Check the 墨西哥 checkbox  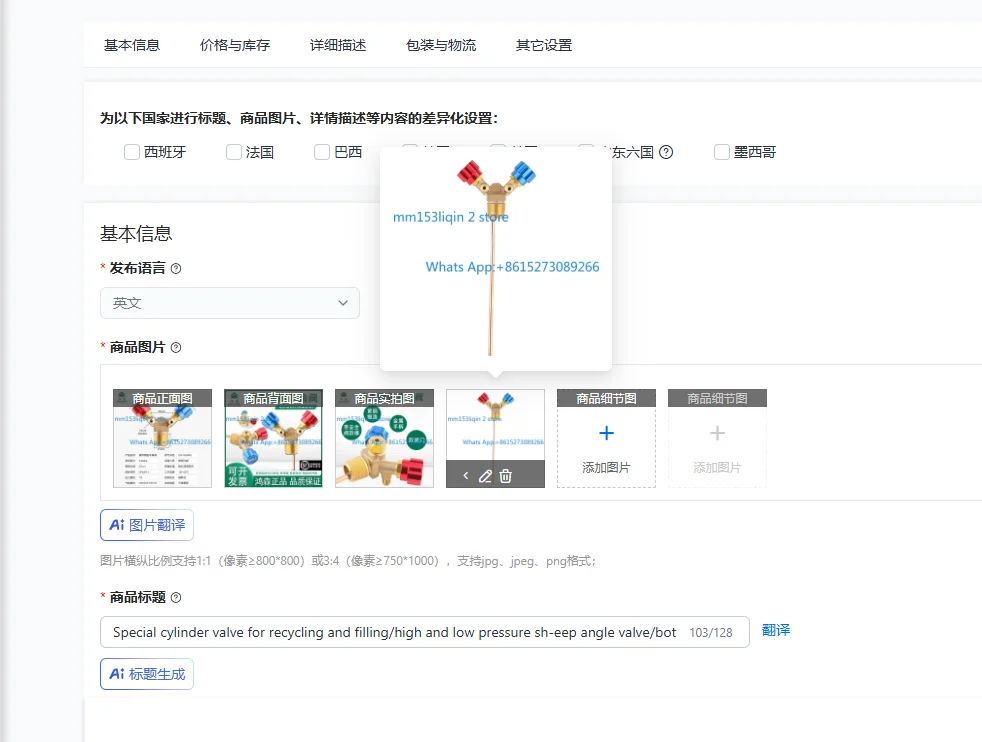click(721, 152)
